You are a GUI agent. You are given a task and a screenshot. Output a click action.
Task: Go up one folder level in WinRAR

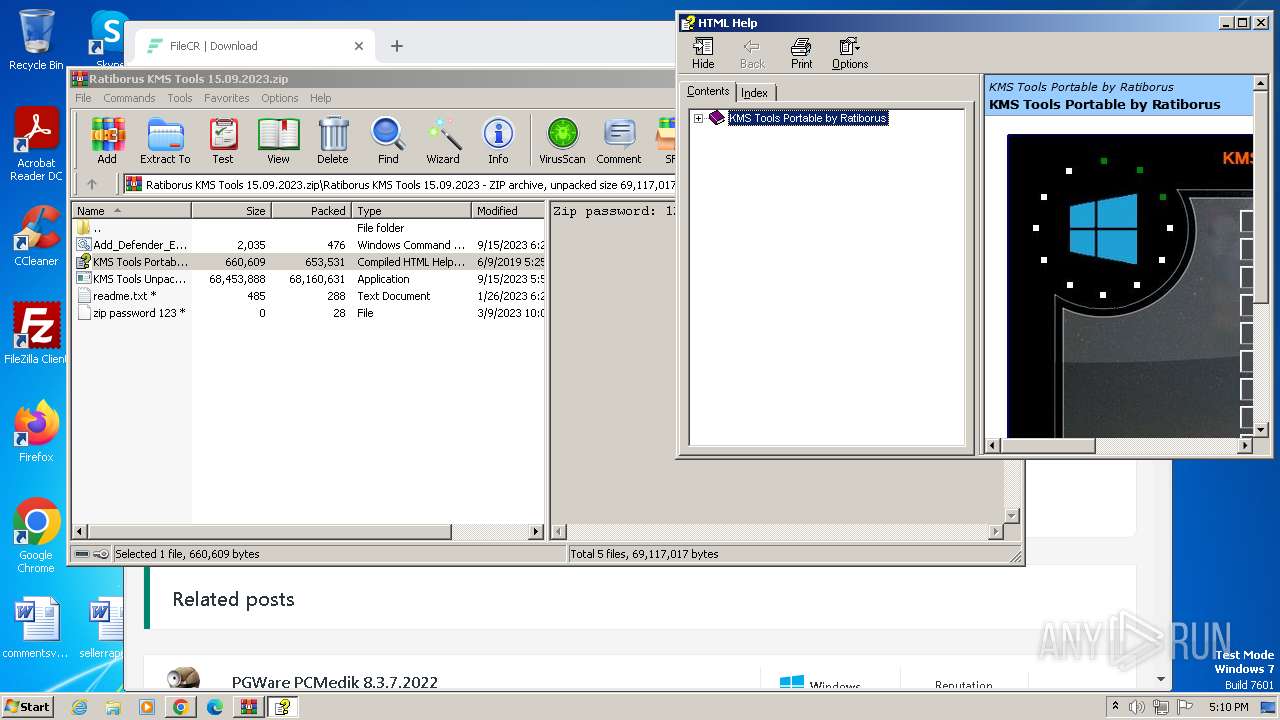92,184
